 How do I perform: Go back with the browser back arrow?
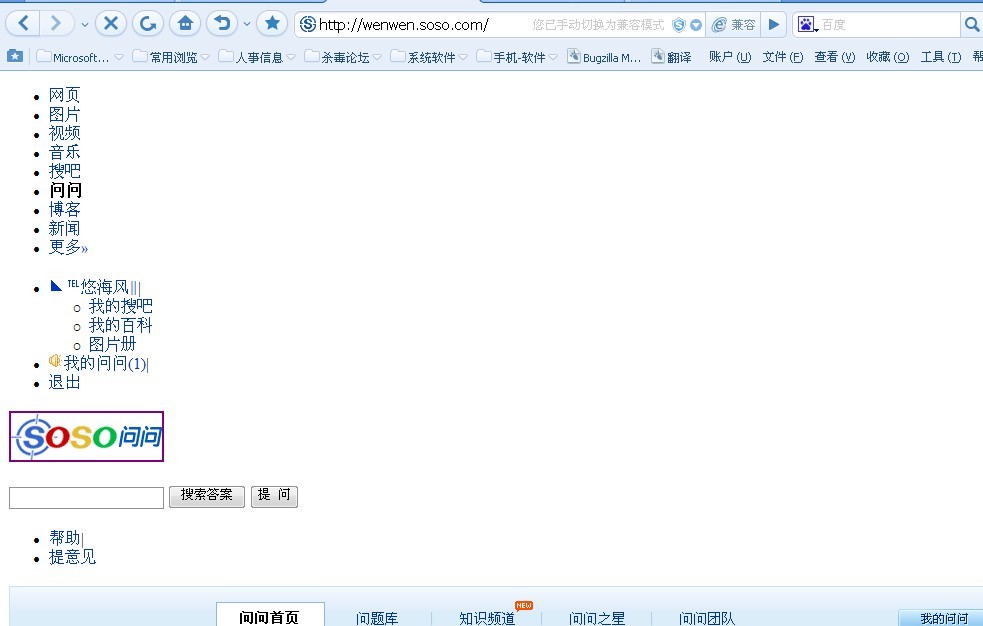tap(23, 24)
